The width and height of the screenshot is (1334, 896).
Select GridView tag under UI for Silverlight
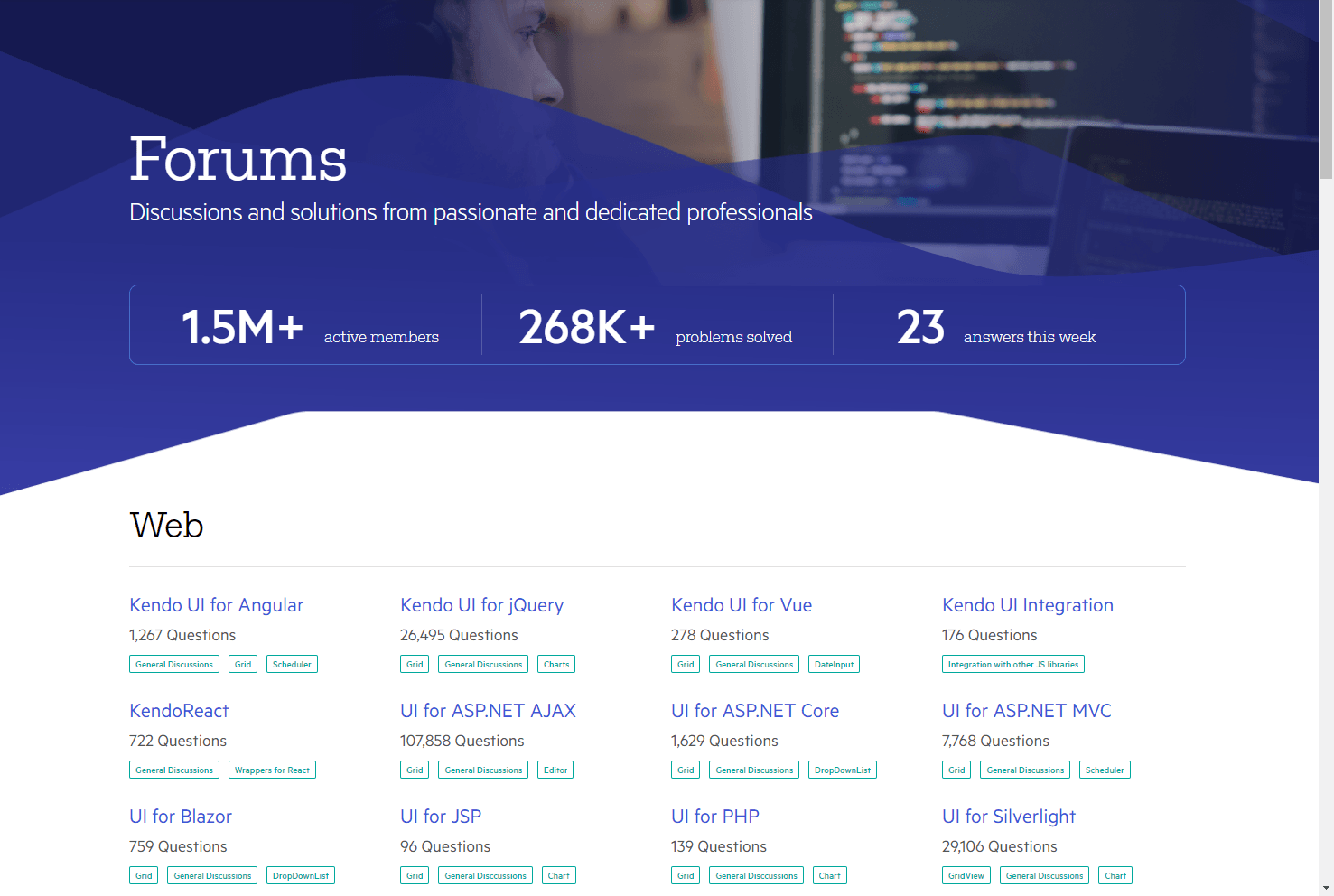966,875
